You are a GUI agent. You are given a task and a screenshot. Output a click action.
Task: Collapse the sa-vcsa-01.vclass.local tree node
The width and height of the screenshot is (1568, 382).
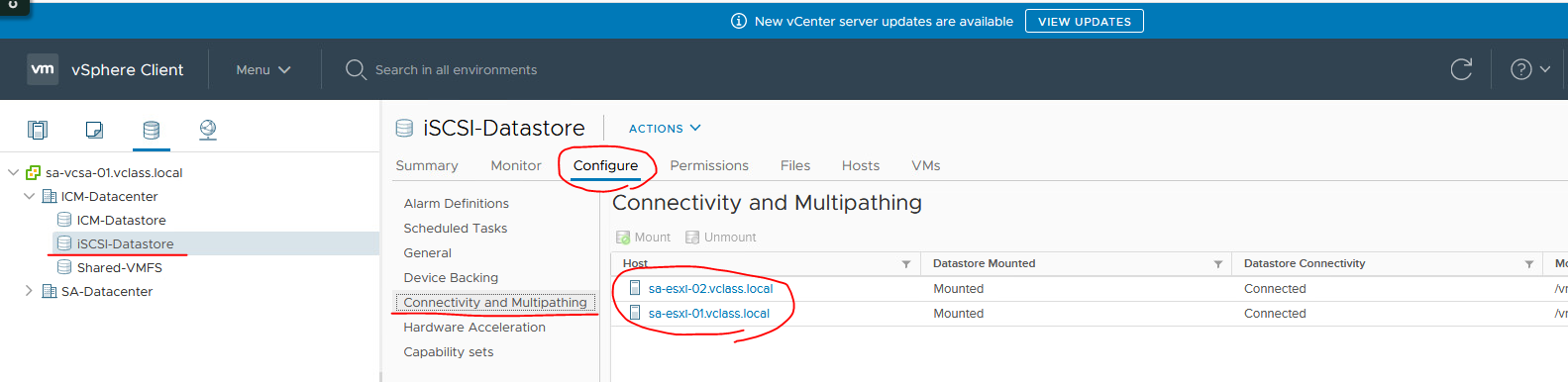(x=13, y=172)
